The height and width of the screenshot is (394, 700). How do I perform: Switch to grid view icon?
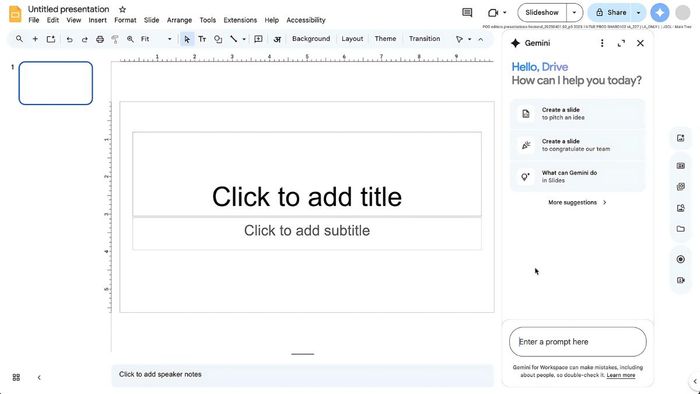17,377
